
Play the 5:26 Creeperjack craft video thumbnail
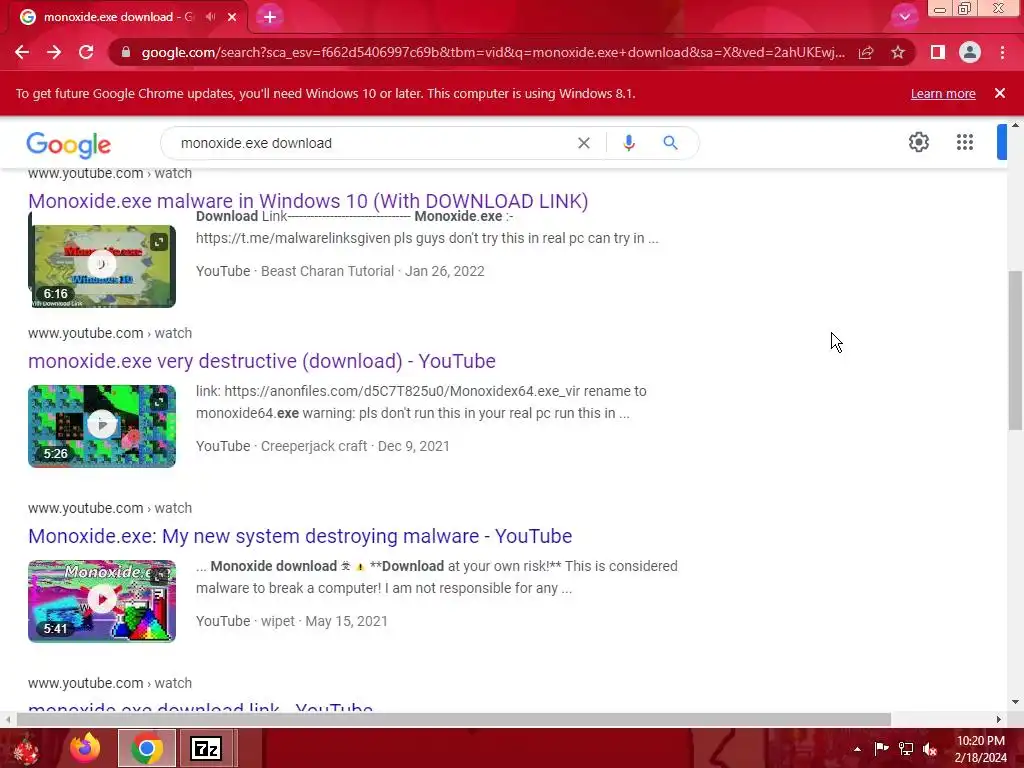click(x=102, y=426)
